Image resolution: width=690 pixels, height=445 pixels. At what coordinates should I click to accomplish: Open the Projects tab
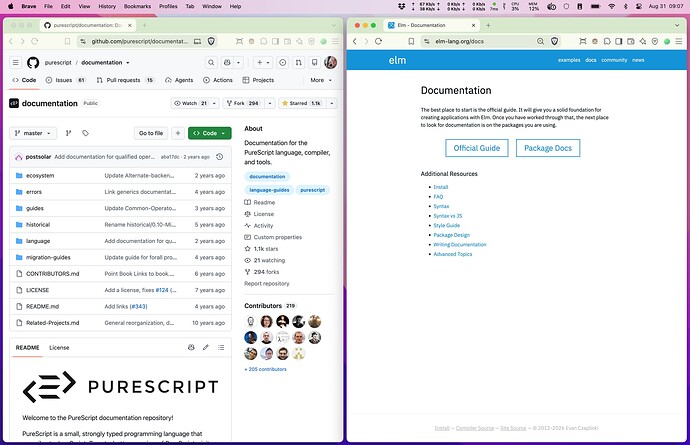pos(258,80)
